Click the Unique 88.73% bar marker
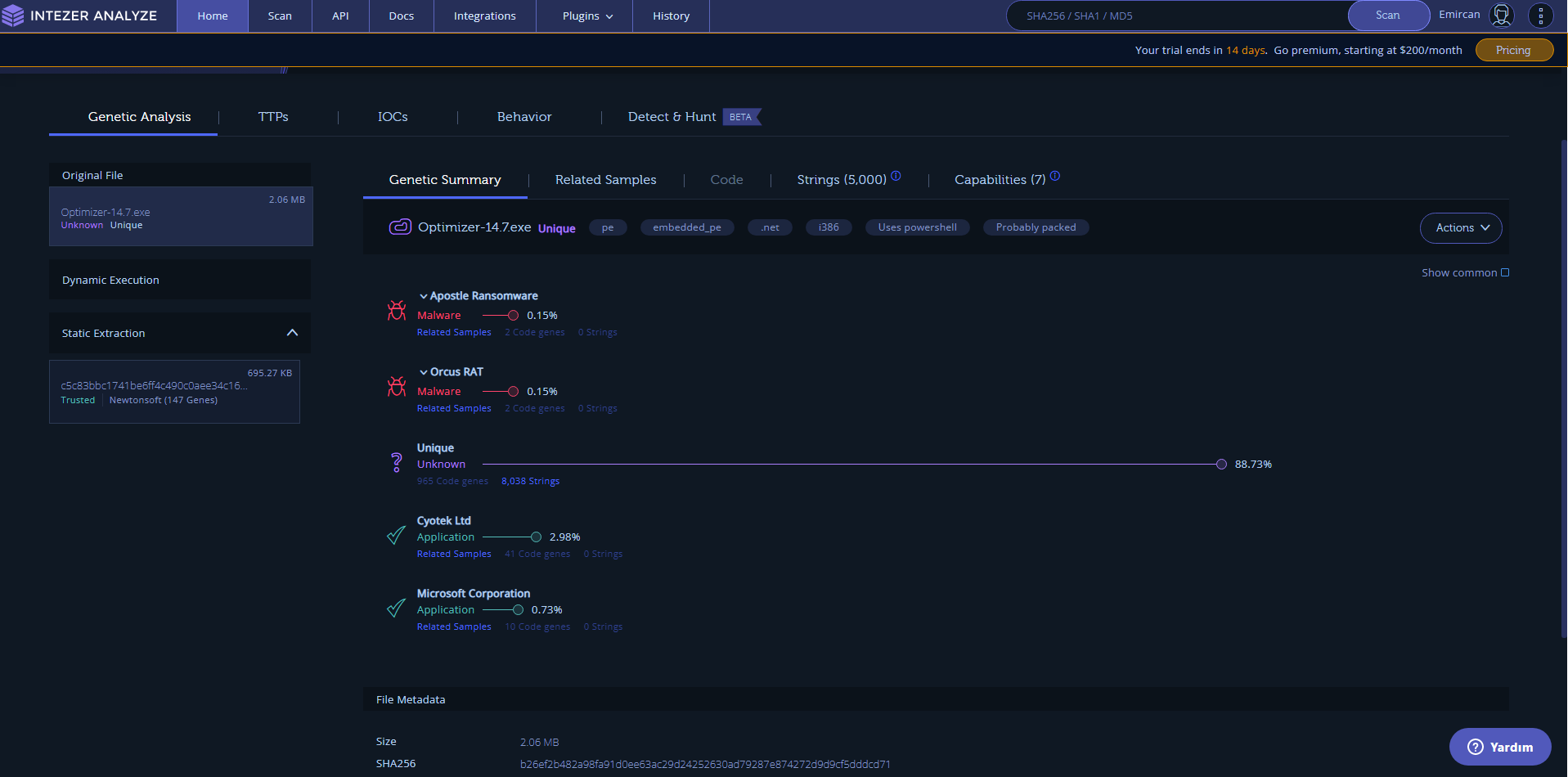 pyautogui.click(x=1221, y=464)
